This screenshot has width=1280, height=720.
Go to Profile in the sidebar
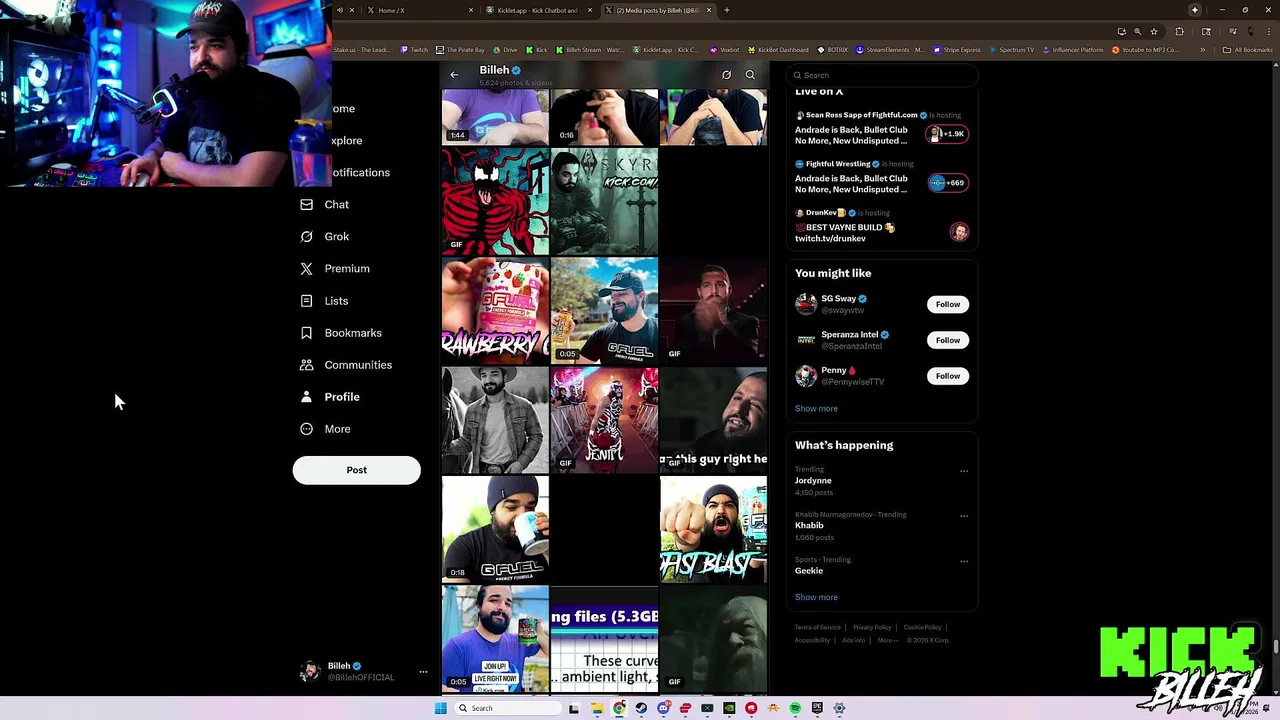point(330,397)
